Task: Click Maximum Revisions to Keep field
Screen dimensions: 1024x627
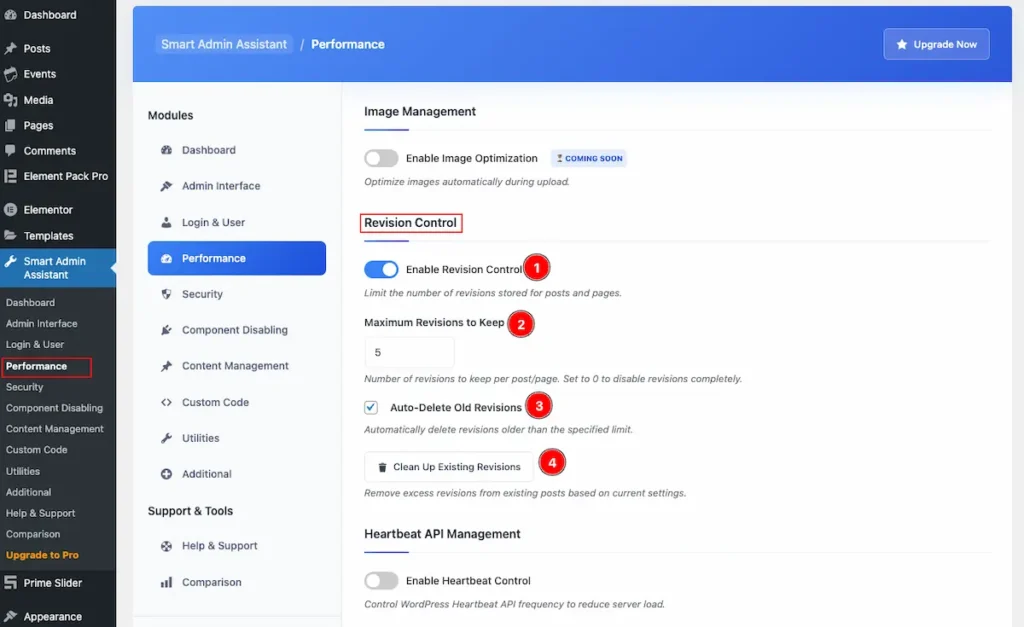Action: (409, 353)
